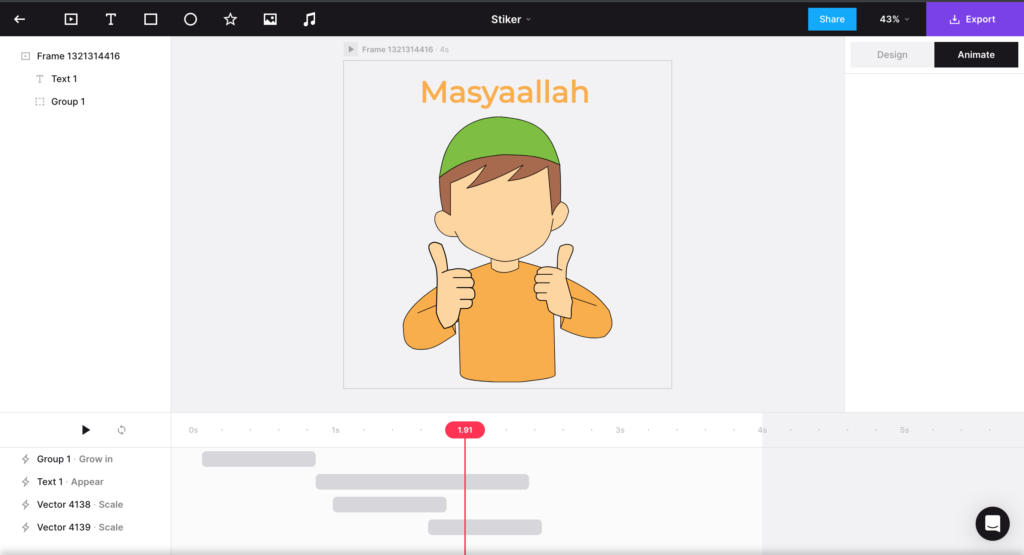The height and width of the screenshot is (555, 1024).
Task: Open the chat support bubble
Action: (992, 523)
